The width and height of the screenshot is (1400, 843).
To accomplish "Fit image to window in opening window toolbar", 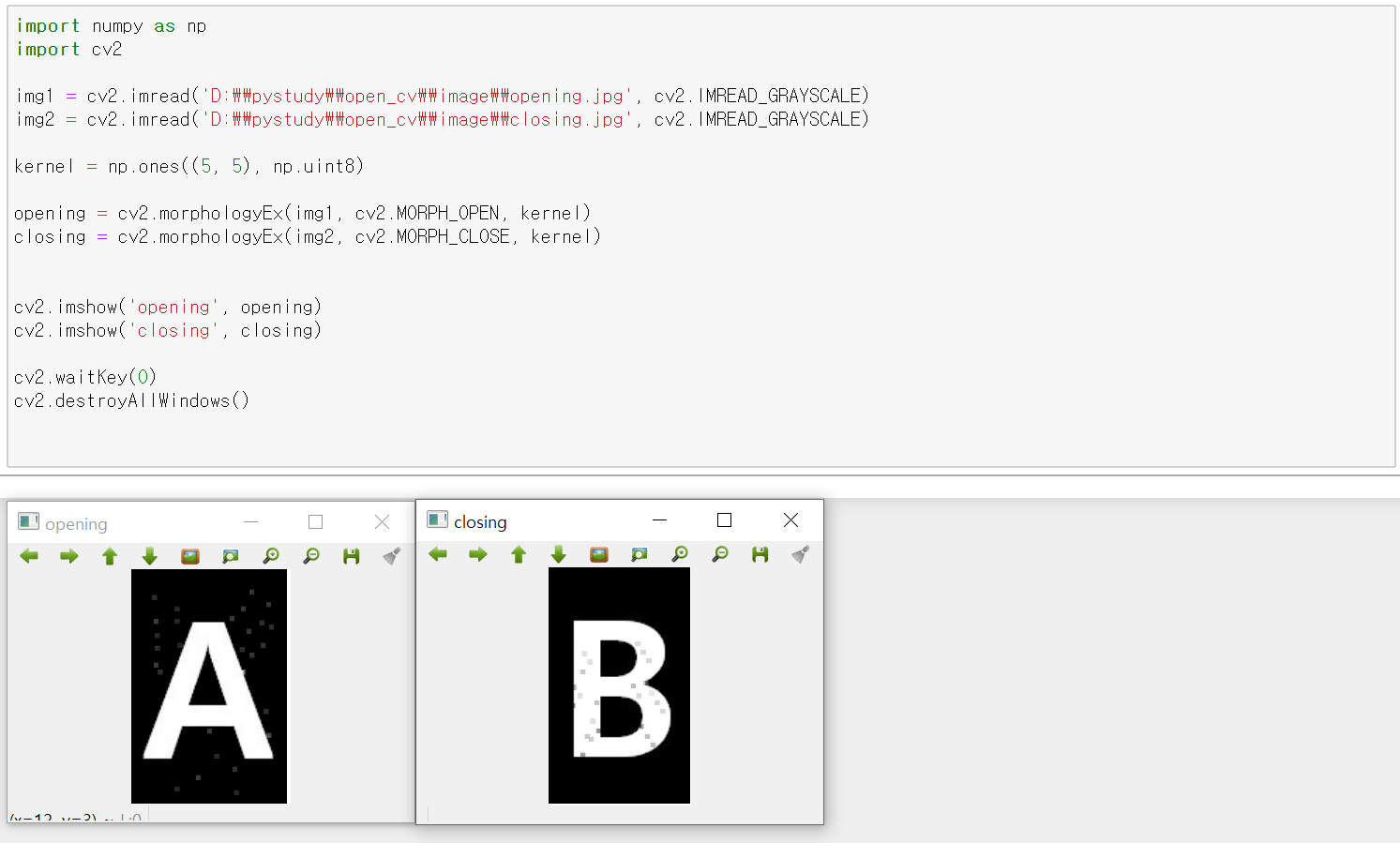I will pyautogui.click(x=231, y=556).
